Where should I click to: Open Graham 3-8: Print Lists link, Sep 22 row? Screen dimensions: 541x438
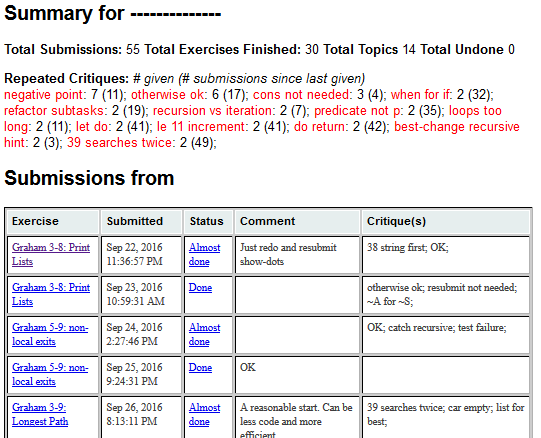click(x=51, y=254)
